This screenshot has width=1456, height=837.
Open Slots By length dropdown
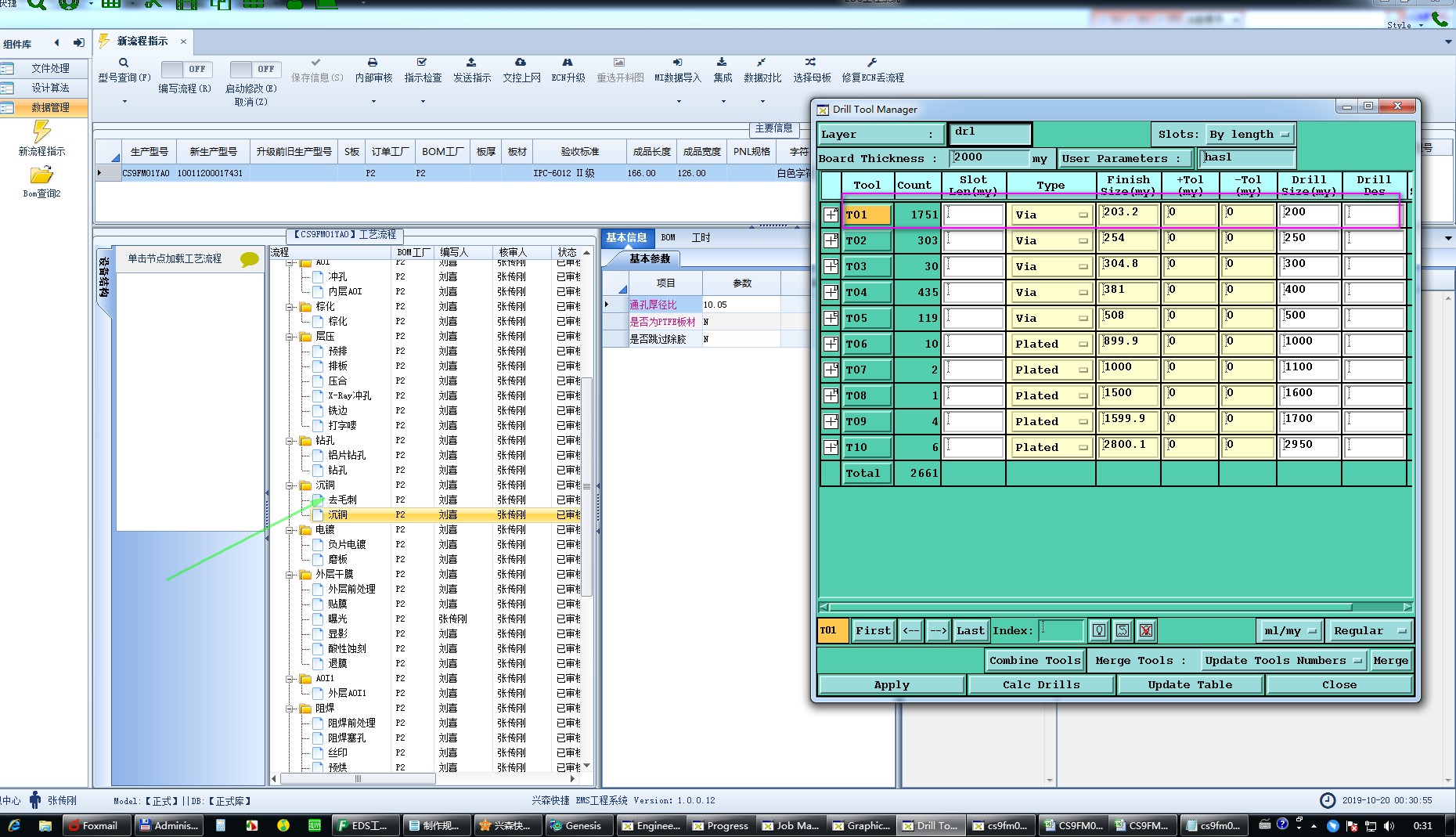click(x=1249, y=135)
